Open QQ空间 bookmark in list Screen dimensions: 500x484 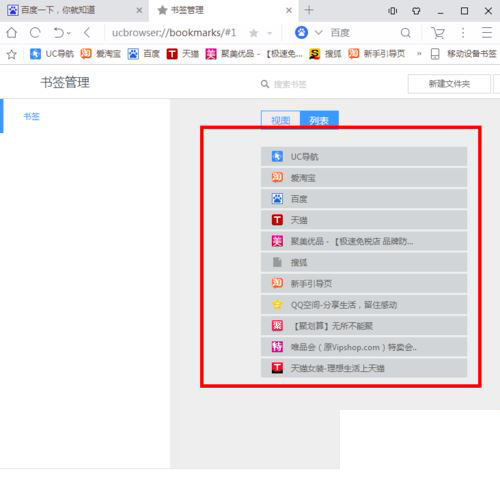click(x=364, y=304)
